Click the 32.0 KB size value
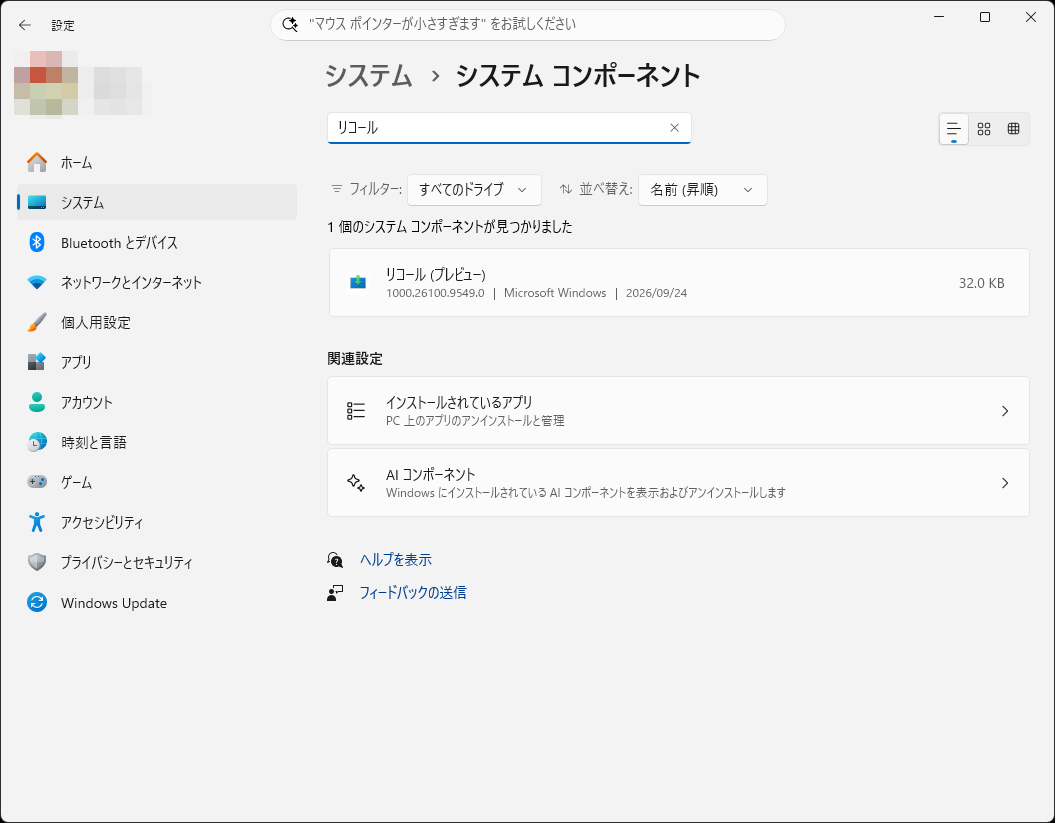The image size is (1055, 823). [982, 283]
